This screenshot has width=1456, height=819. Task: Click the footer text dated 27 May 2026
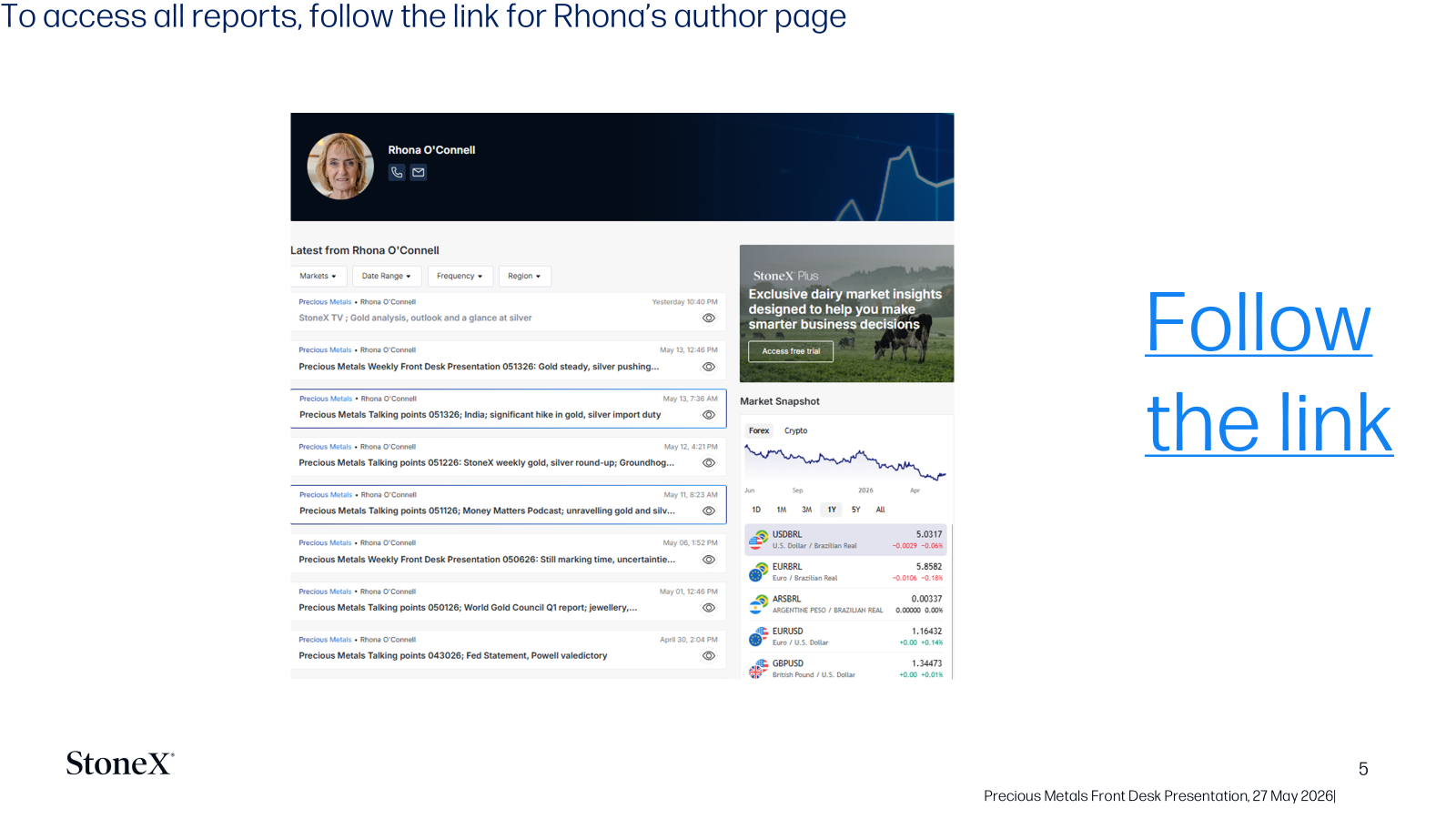(x=1159, y=796)
